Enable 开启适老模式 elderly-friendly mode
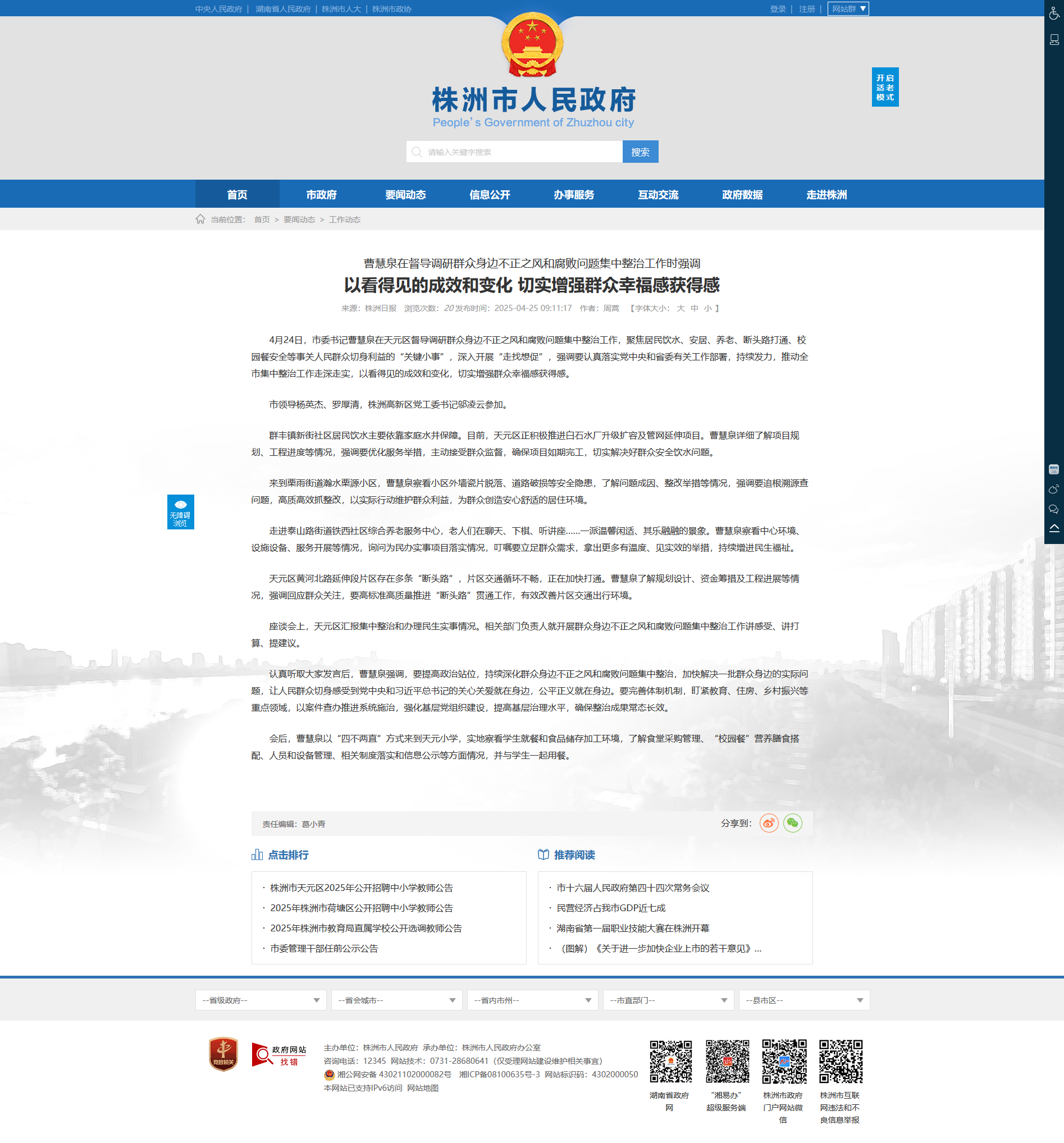Image resolution: width=1064 pixels, height=1143 pixels. [x=884, y=88]
